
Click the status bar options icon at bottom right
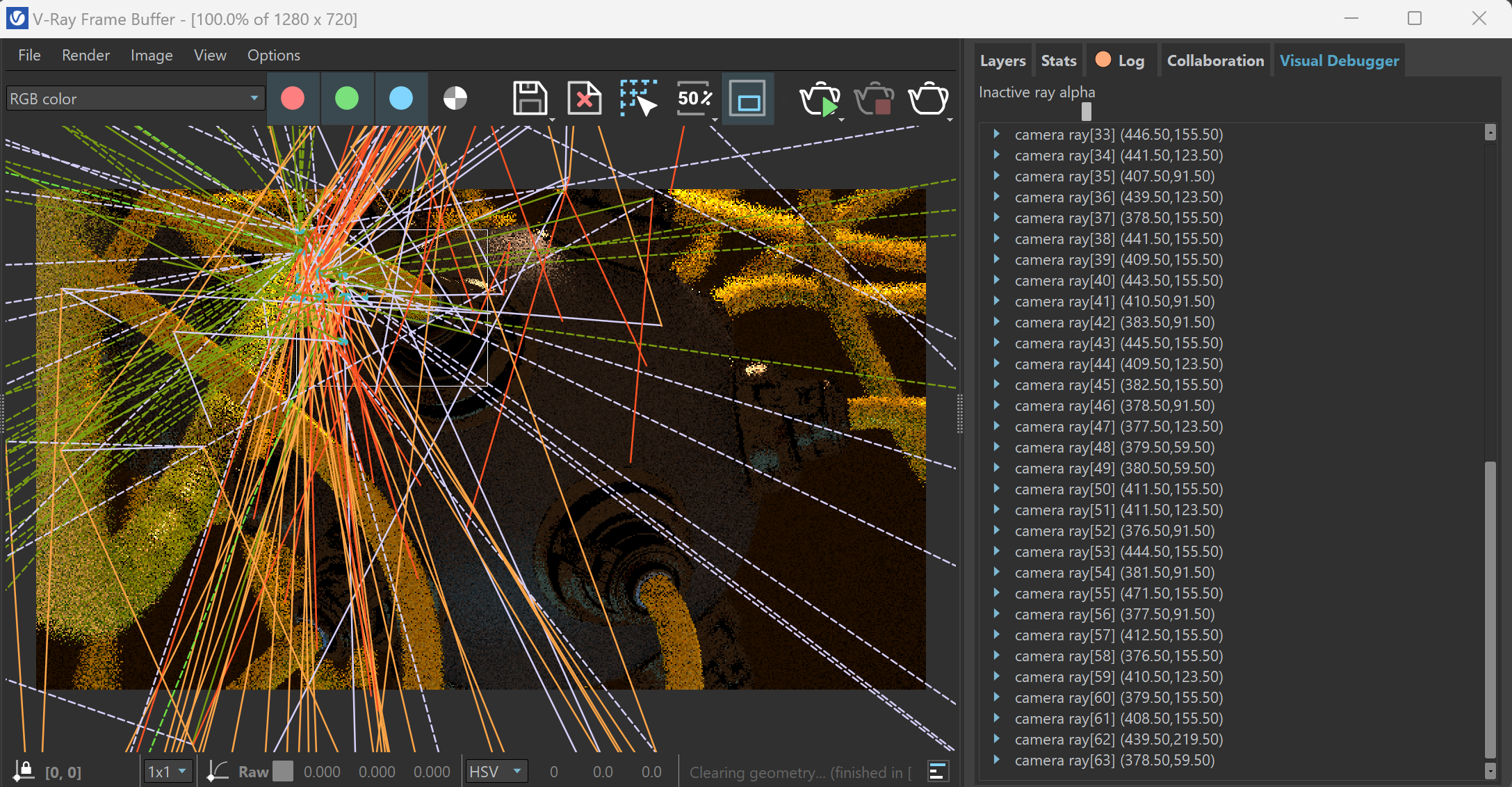point(938,771)
